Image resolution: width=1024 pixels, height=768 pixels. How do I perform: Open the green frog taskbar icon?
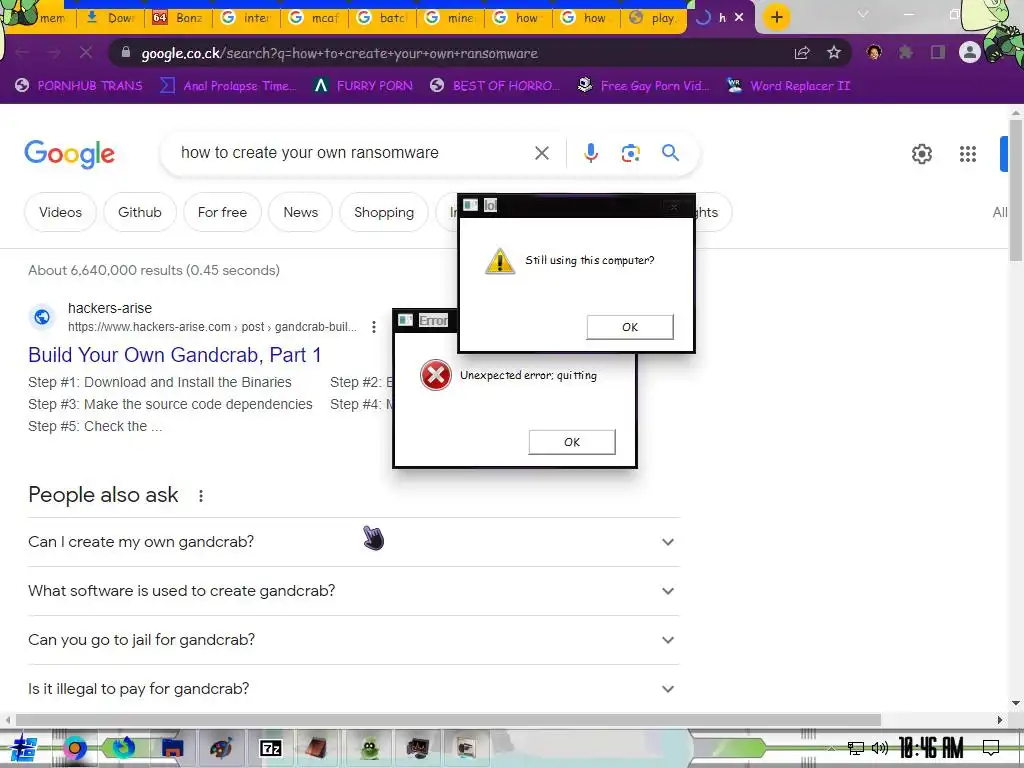(369, 748)
